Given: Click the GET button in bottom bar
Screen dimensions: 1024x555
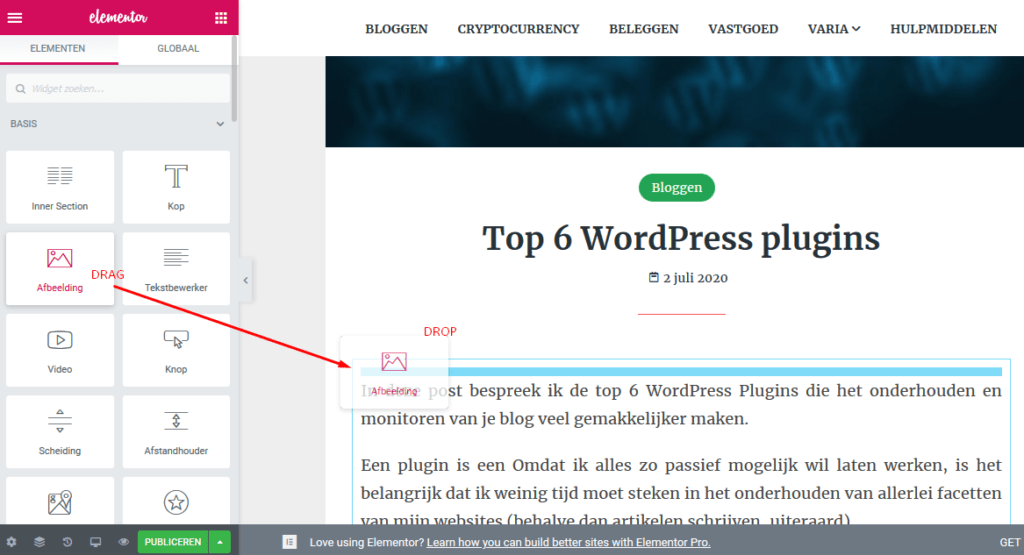Looking at the screenshot, I should click(1010, 542).
